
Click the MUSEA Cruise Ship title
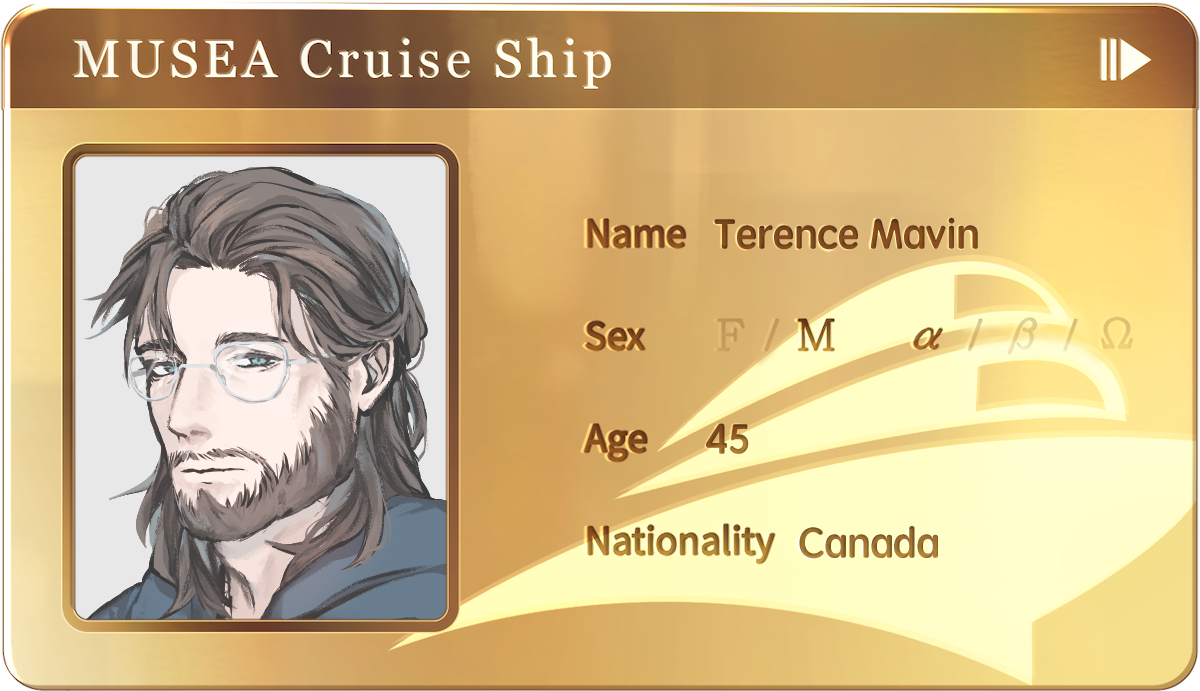coord(342,60)
